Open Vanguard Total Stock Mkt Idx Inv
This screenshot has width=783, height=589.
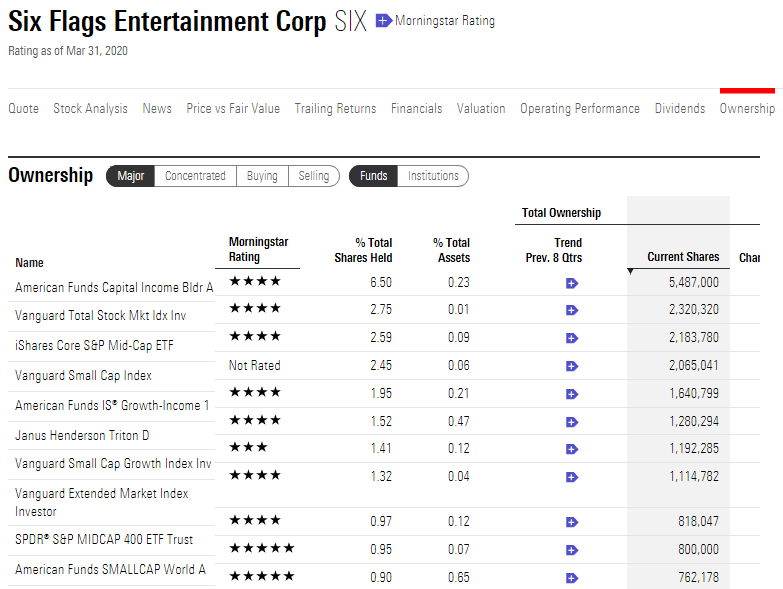[100, 315]
